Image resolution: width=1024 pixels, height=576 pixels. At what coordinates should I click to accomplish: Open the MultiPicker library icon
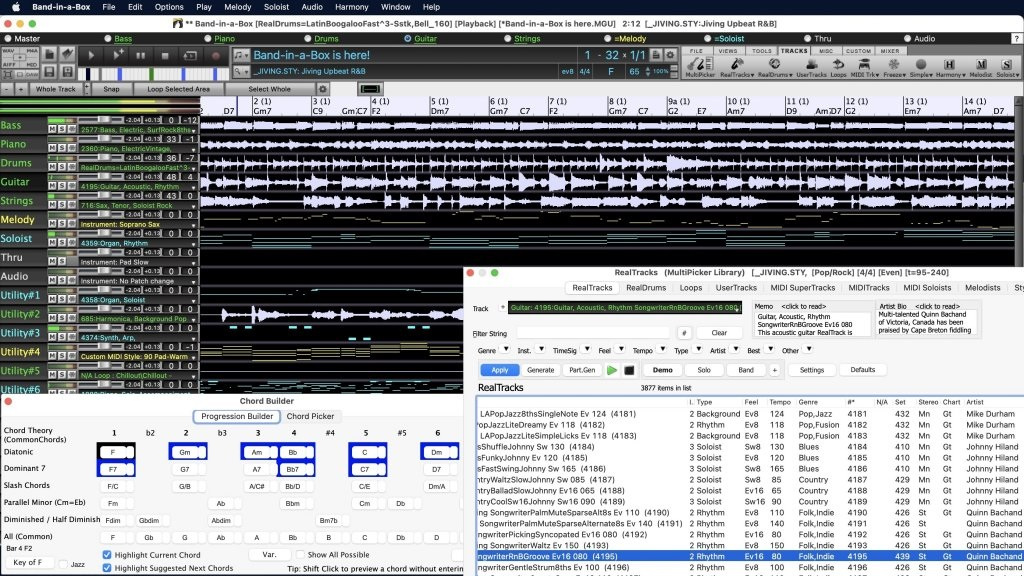click(x=700, y=65)
